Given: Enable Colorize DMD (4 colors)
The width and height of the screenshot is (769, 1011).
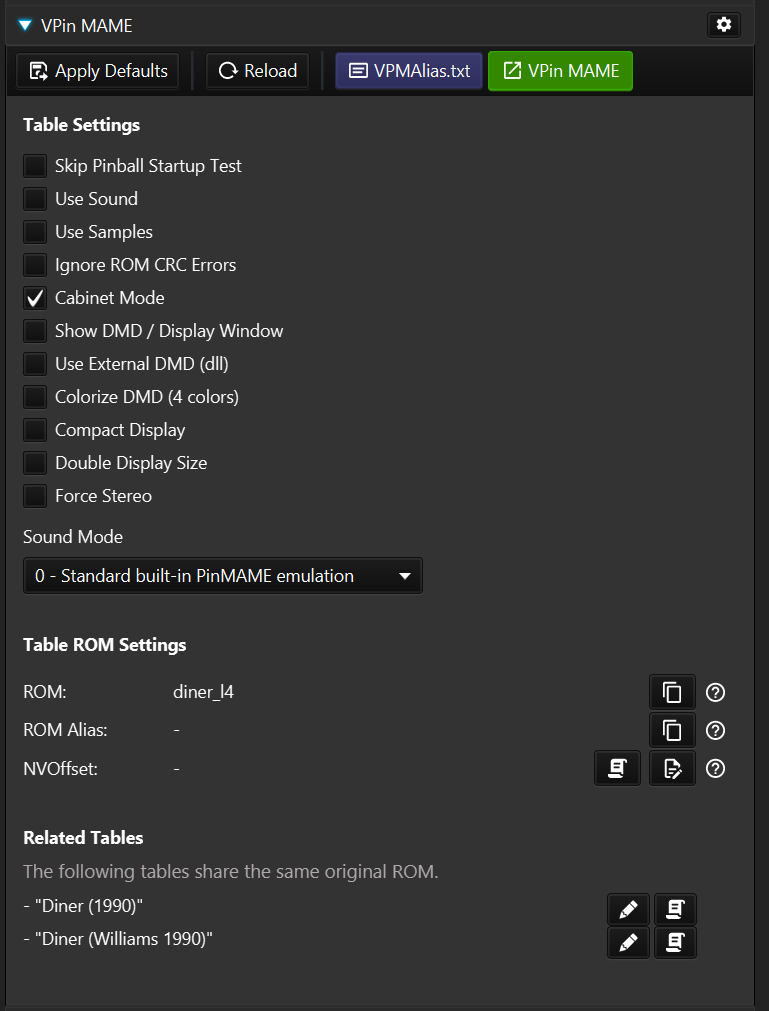Looking at the screenshot, I should click(x=35, y=397).
